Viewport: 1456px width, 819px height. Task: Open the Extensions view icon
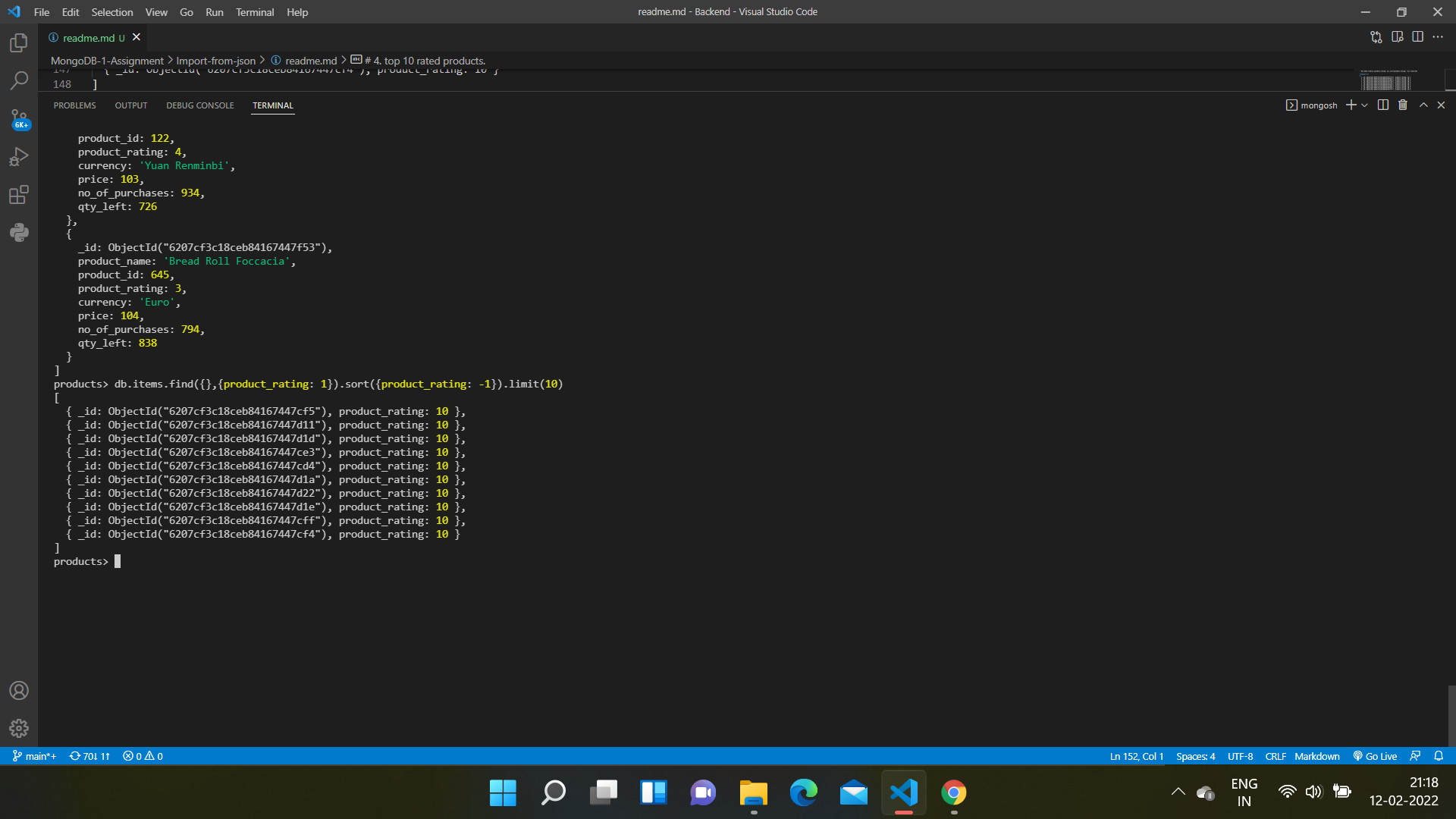18,194
